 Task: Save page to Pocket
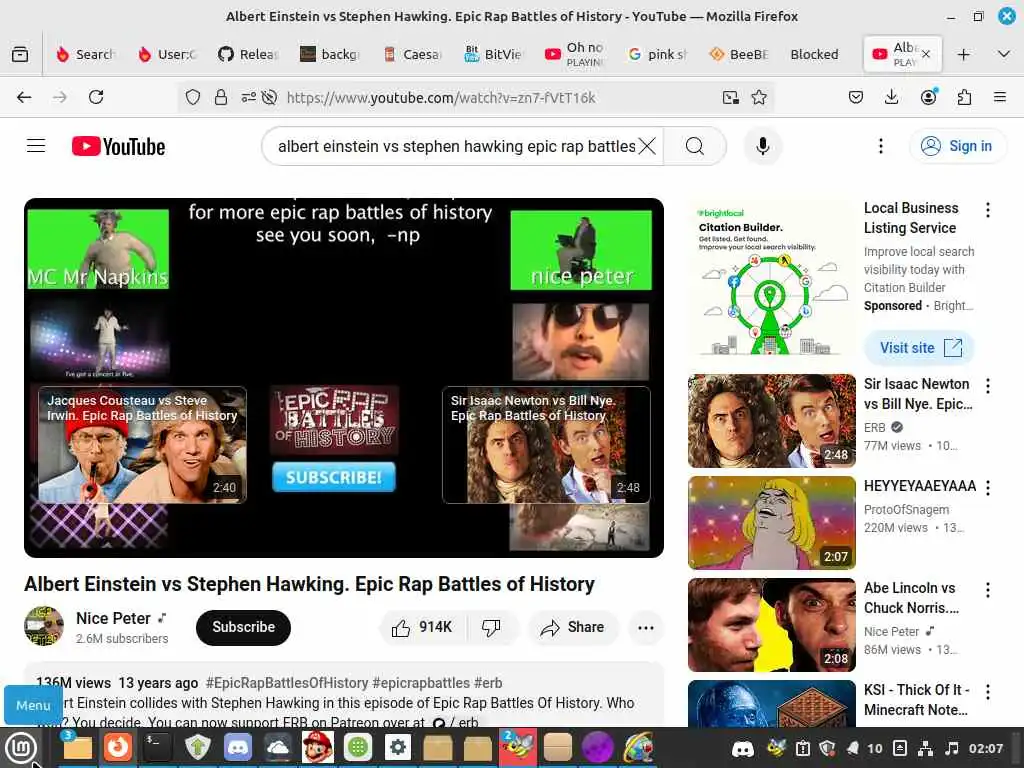pyautogui.click(x=856, y=97)
